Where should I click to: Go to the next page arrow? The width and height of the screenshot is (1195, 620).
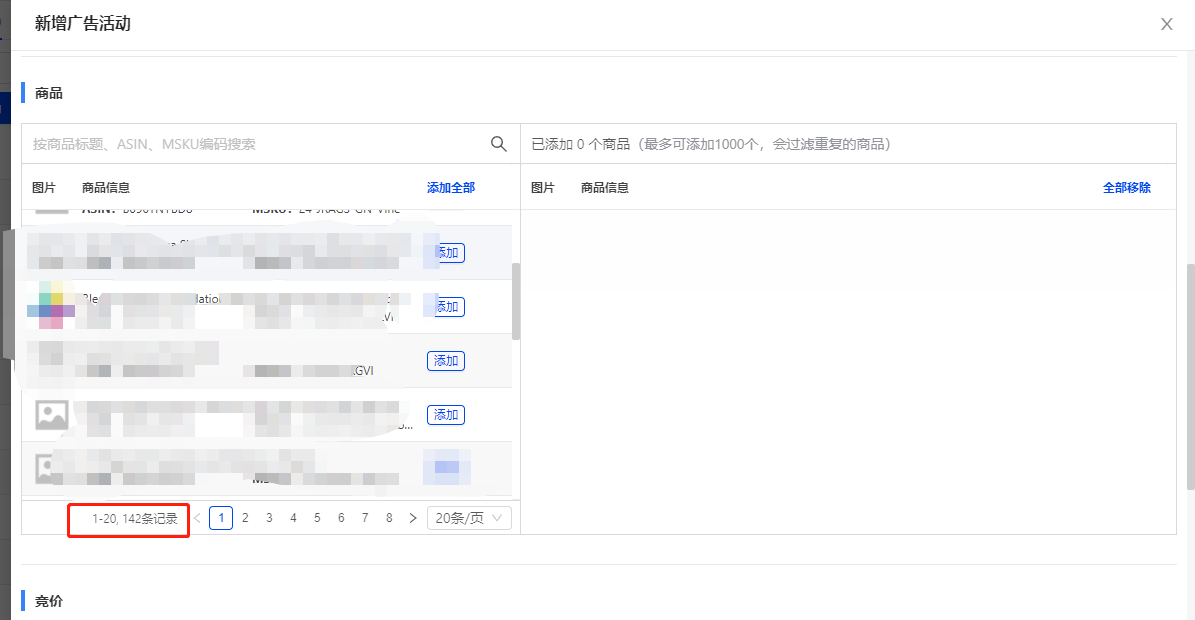pyautogui.click(x=413, y=518)
